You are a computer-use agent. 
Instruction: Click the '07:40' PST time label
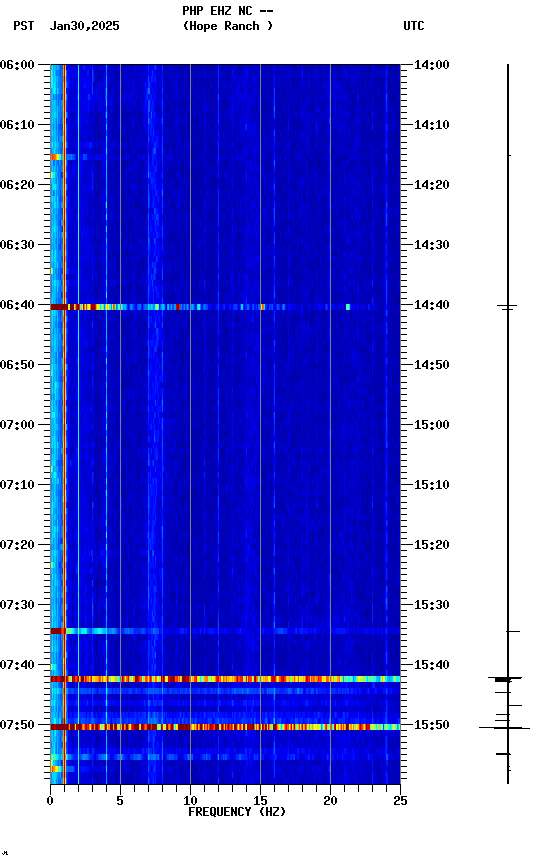pos(17,665)
